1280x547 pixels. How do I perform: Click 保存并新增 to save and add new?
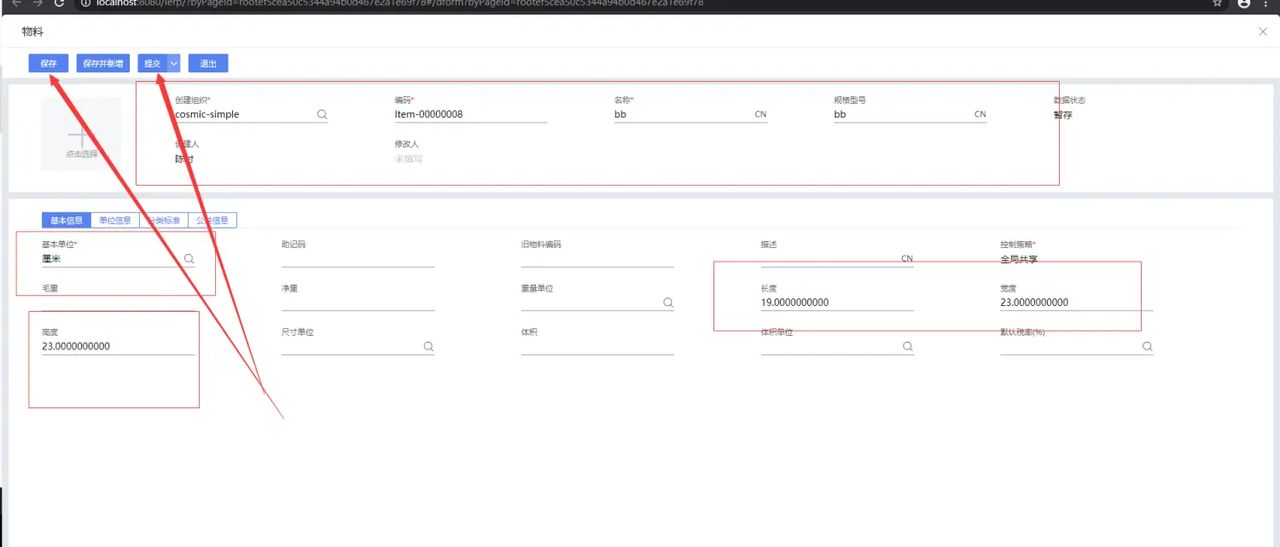coord(103,63)
